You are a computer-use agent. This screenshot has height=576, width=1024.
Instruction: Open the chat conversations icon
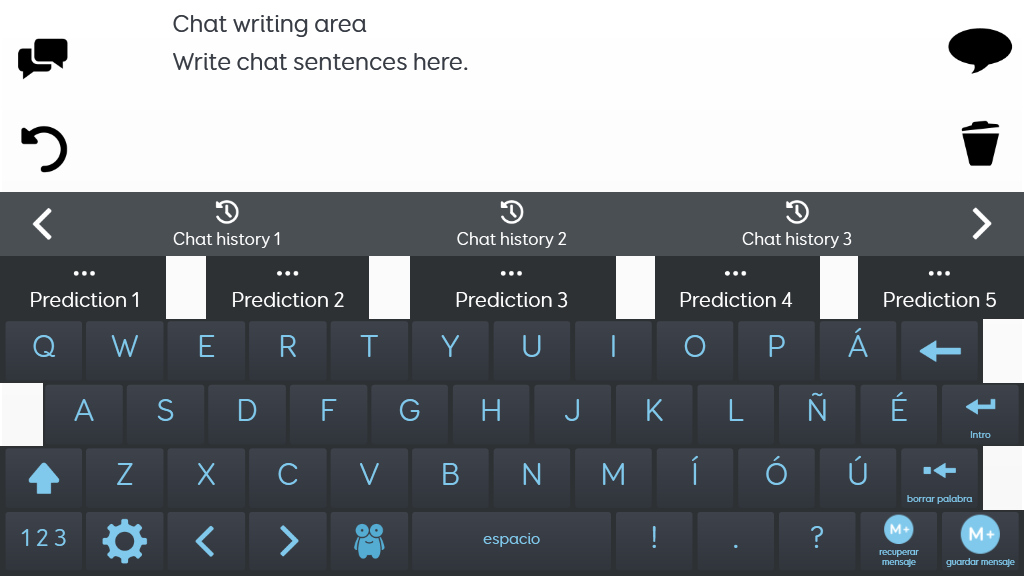42,58
